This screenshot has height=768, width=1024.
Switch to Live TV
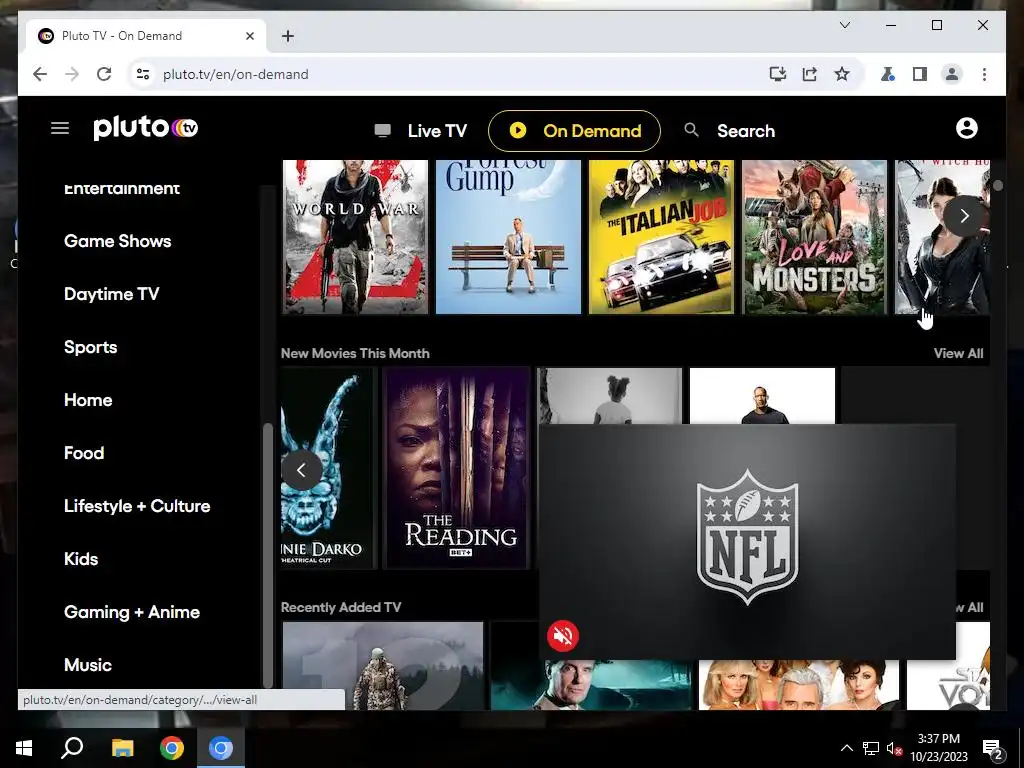coord(421,131)
